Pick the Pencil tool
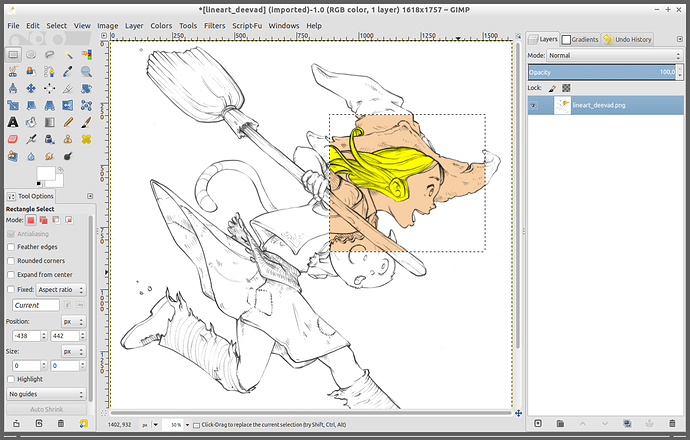Screen dimensions: 690x440 coord(68,122)
